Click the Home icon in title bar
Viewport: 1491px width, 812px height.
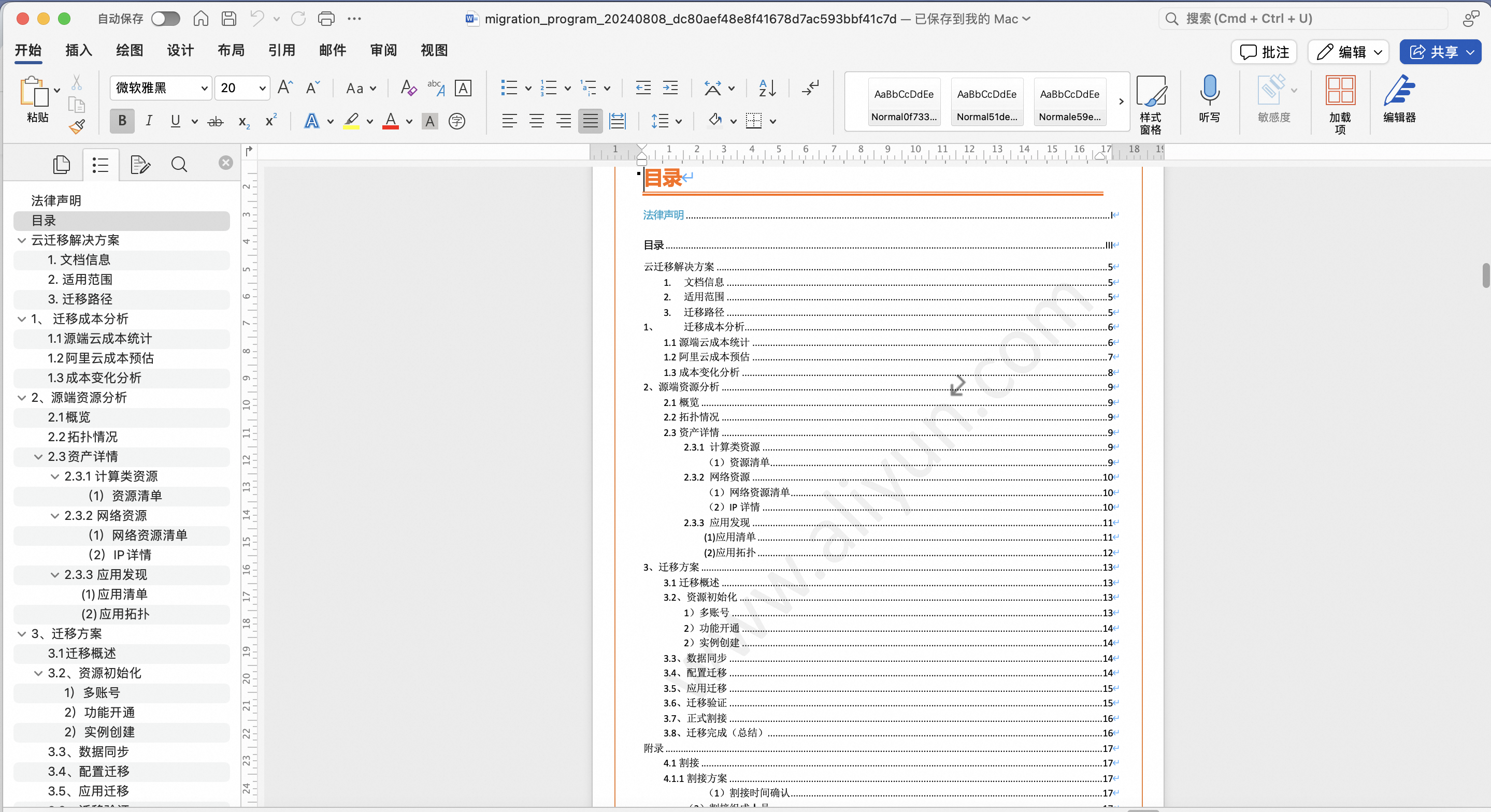(201, 19)
